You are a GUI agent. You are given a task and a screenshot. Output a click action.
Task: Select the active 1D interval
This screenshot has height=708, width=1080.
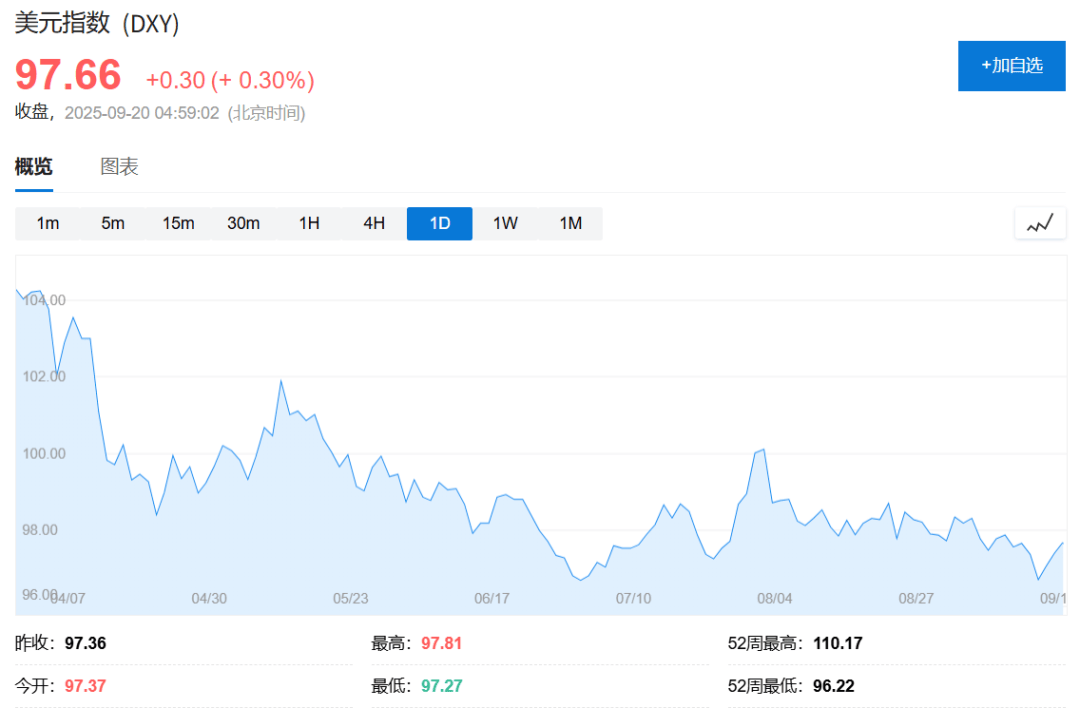point(439,223)
